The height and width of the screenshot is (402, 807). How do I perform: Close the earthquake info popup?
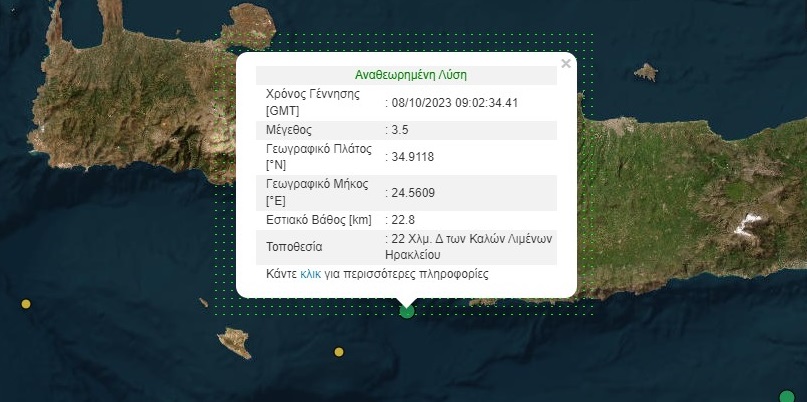click(x=566, y=64)
